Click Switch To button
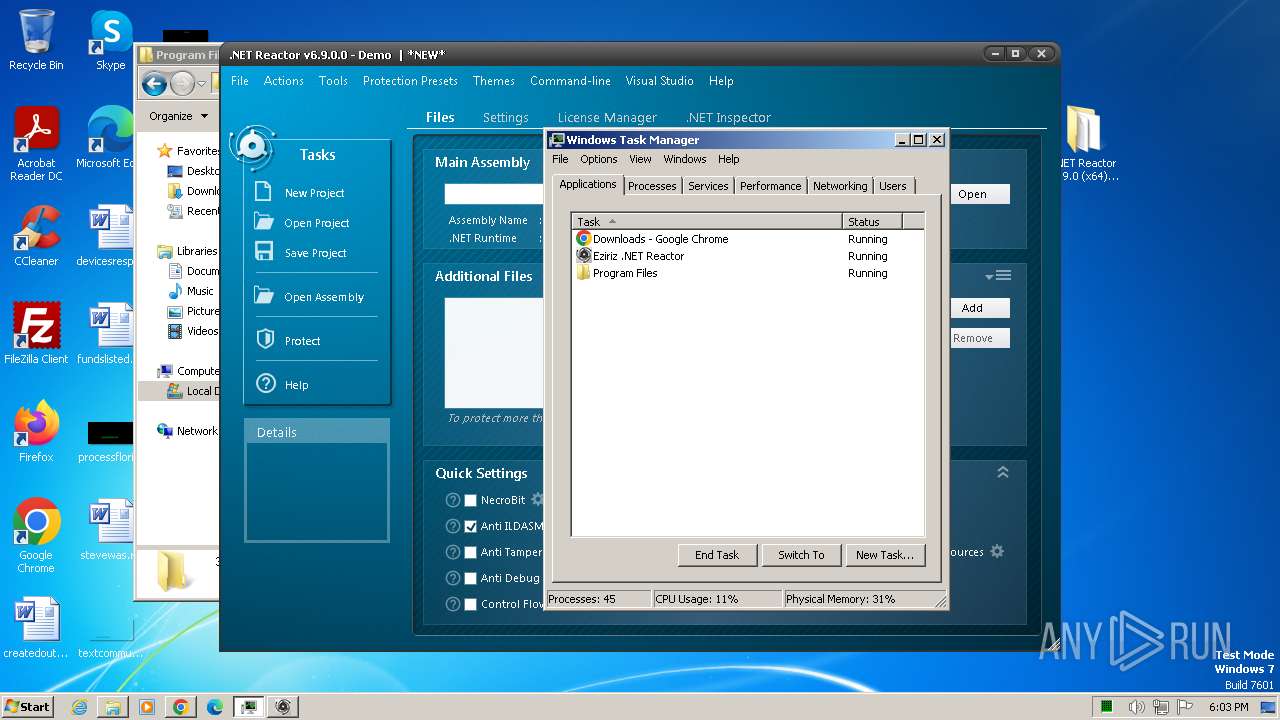The height and width of the screenshot is (720, 1280). point(801,554)
